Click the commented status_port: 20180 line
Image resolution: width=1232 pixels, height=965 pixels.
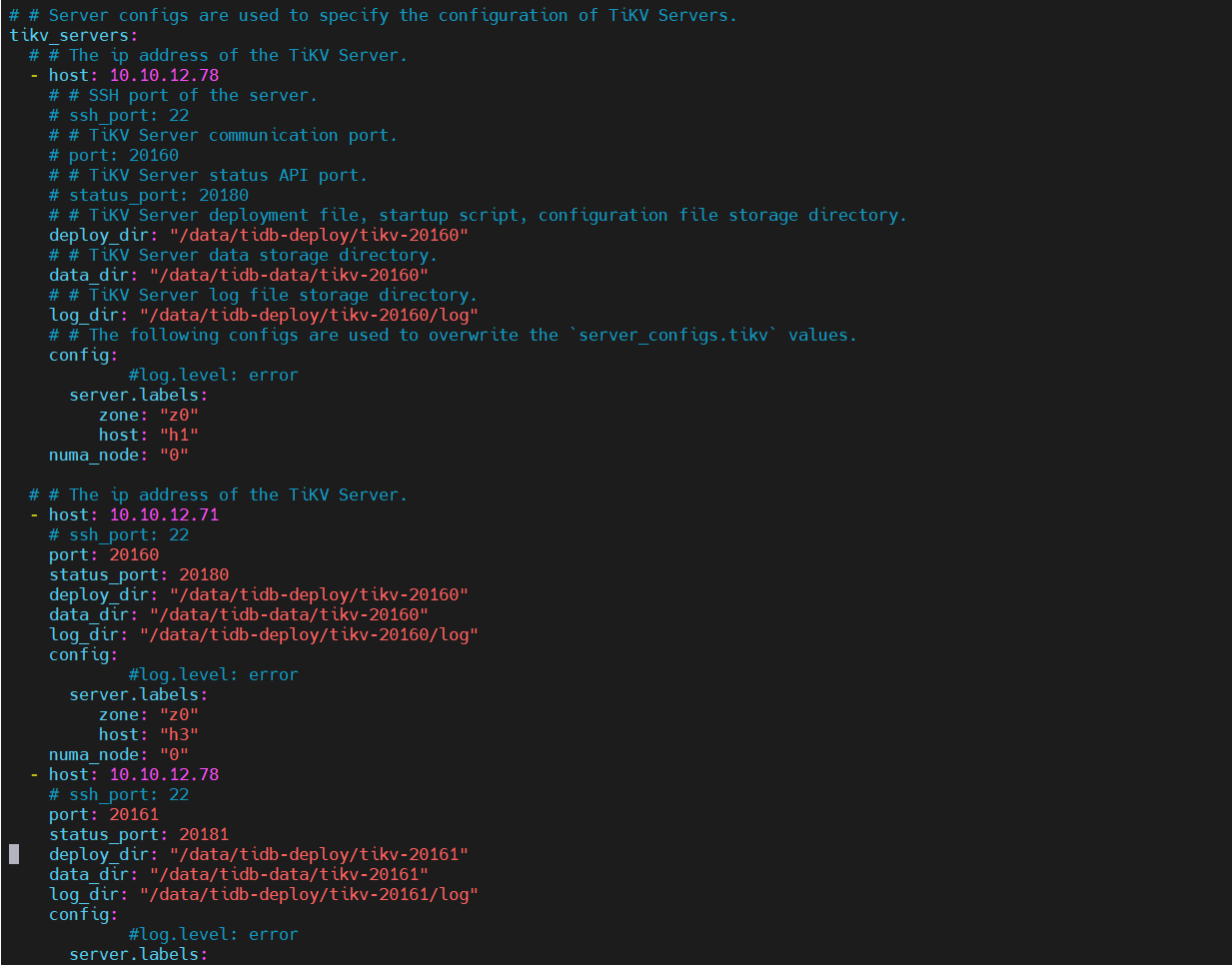pyautogui.click(x=149, y=196)
